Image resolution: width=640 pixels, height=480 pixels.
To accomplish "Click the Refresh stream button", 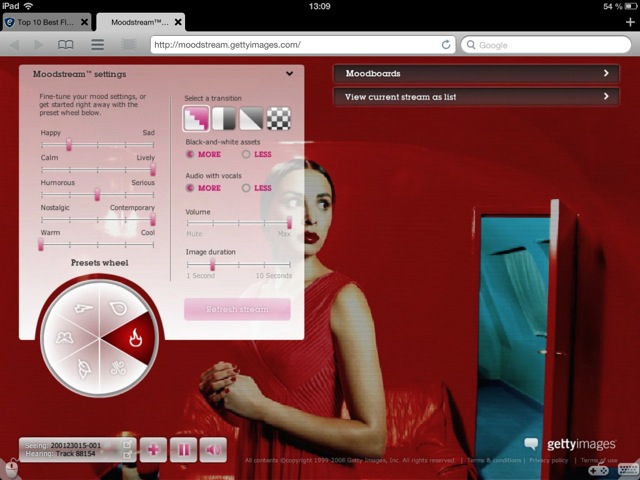I will 237,309.
